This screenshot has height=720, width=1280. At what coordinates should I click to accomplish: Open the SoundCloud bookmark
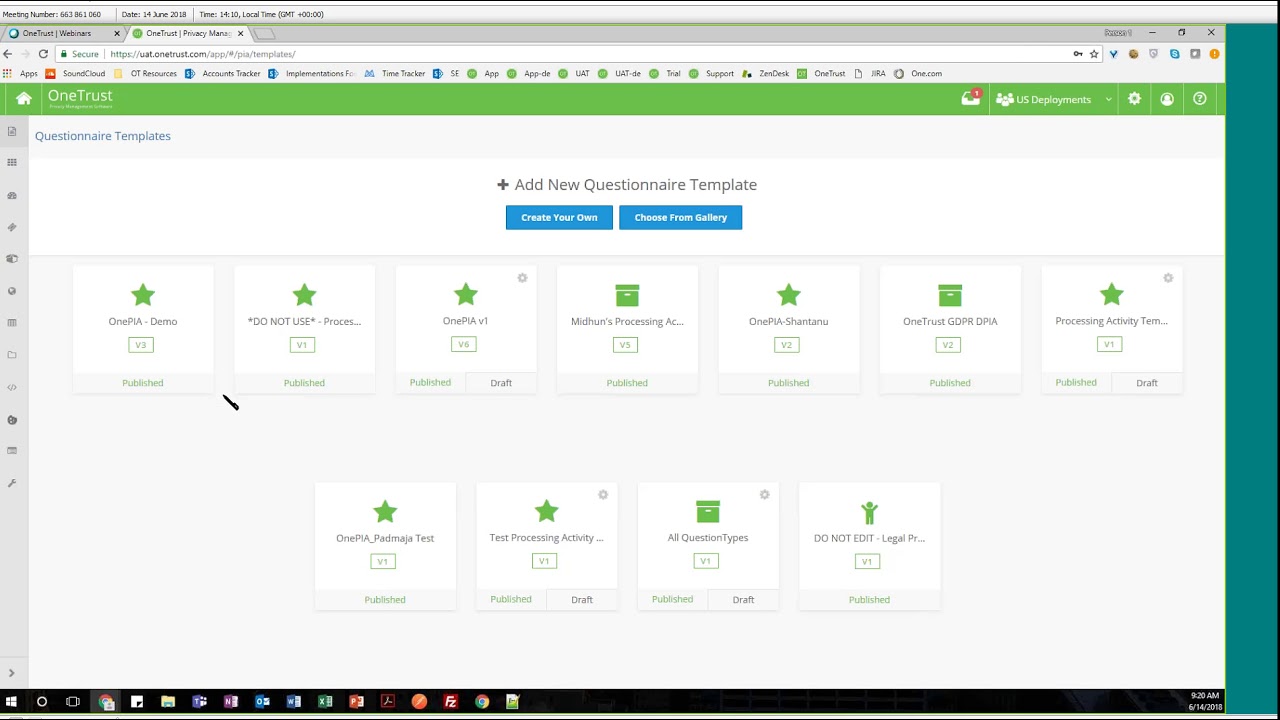[x=75, y=73]
